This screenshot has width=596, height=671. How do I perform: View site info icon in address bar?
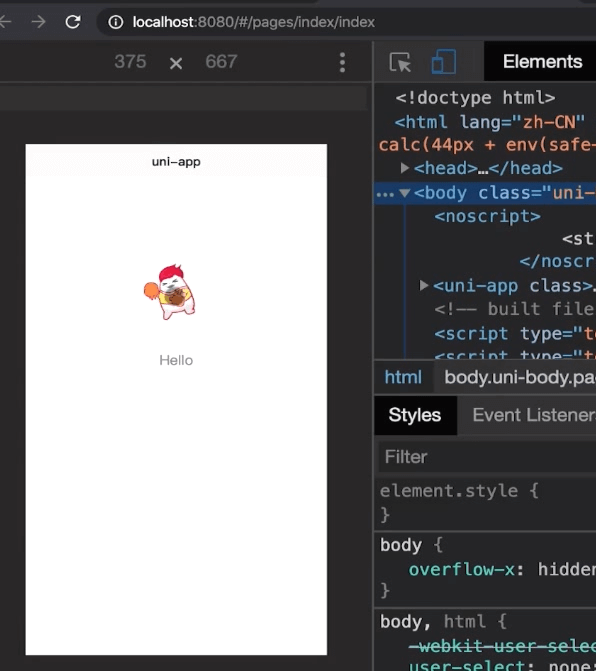click(x=116, y=22)
